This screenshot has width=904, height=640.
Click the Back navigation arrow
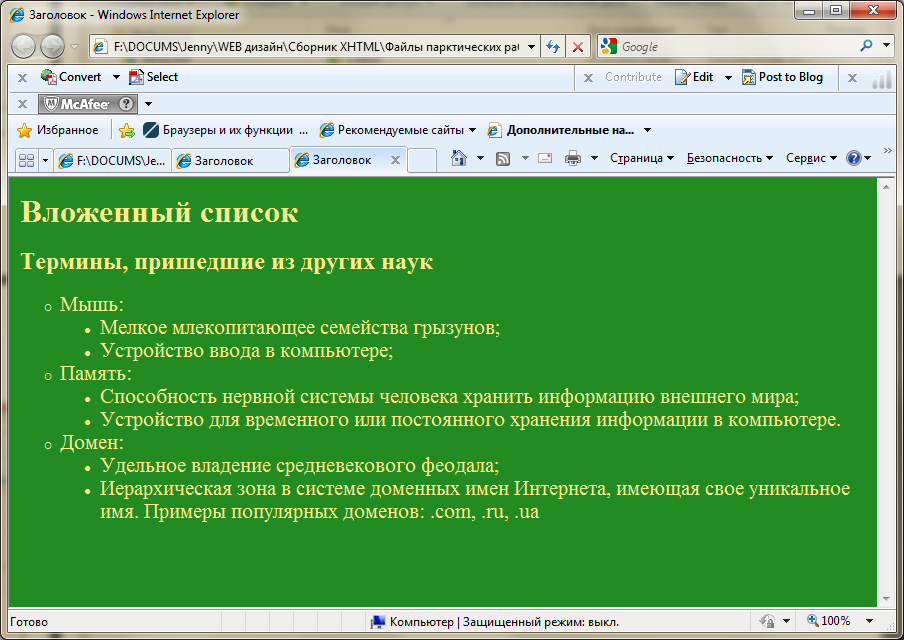coord(24,47)
